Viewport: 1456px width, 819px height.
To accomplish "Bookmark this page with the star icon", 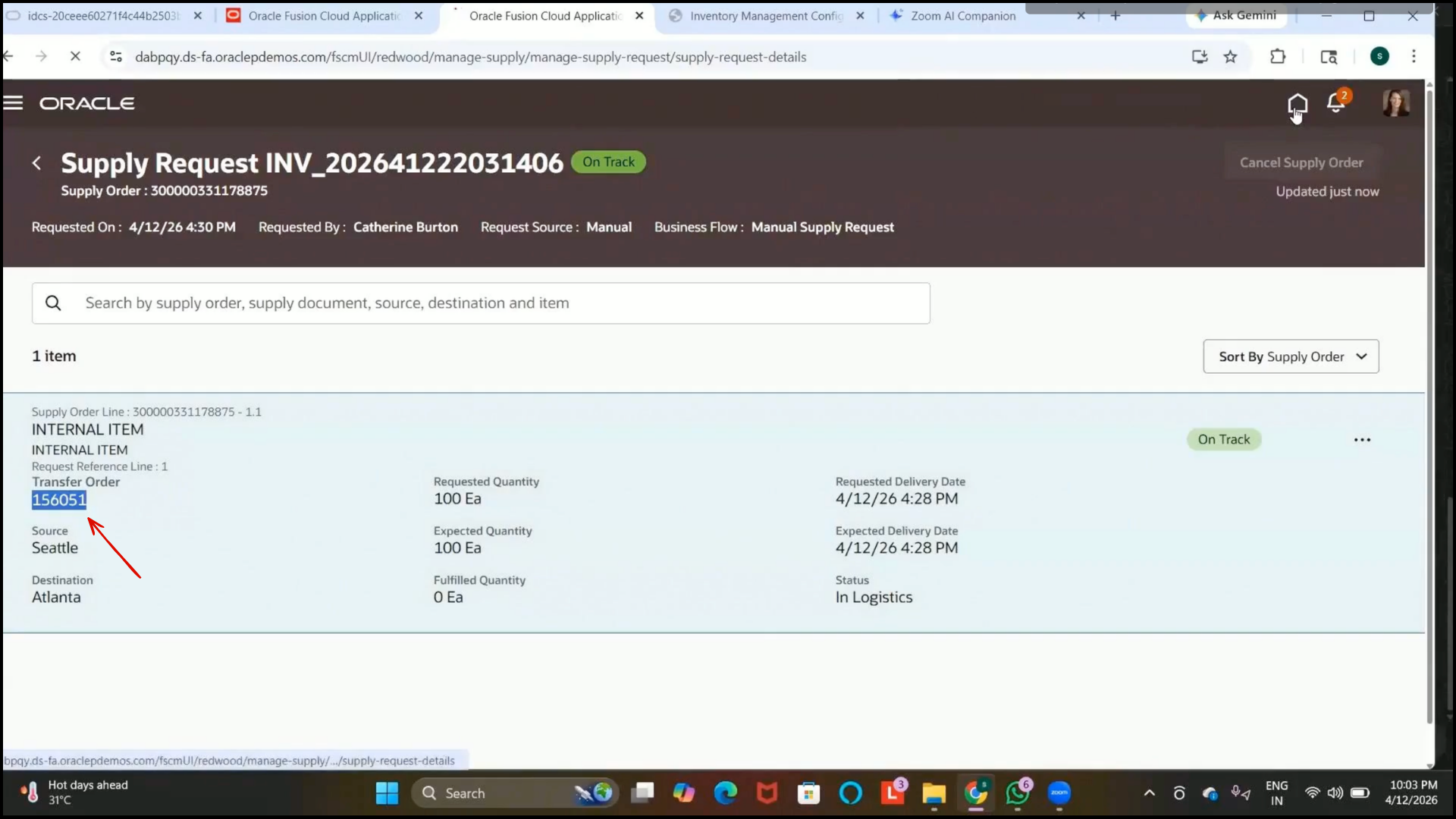I will (1230, 56).
